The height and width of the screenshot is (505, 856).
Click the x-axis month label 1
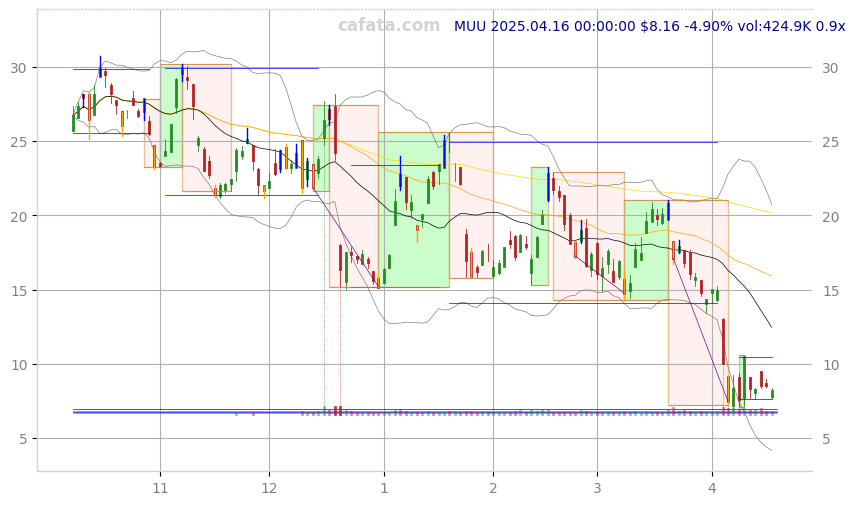tap(384, 488)
